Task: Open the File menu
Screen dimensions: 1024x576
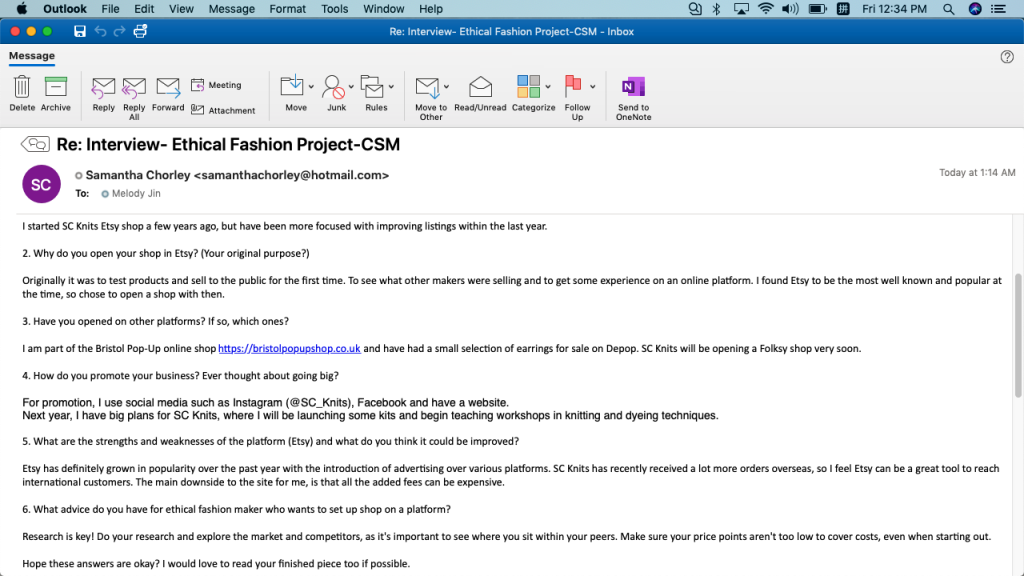Action: click(x=110, y=9)
